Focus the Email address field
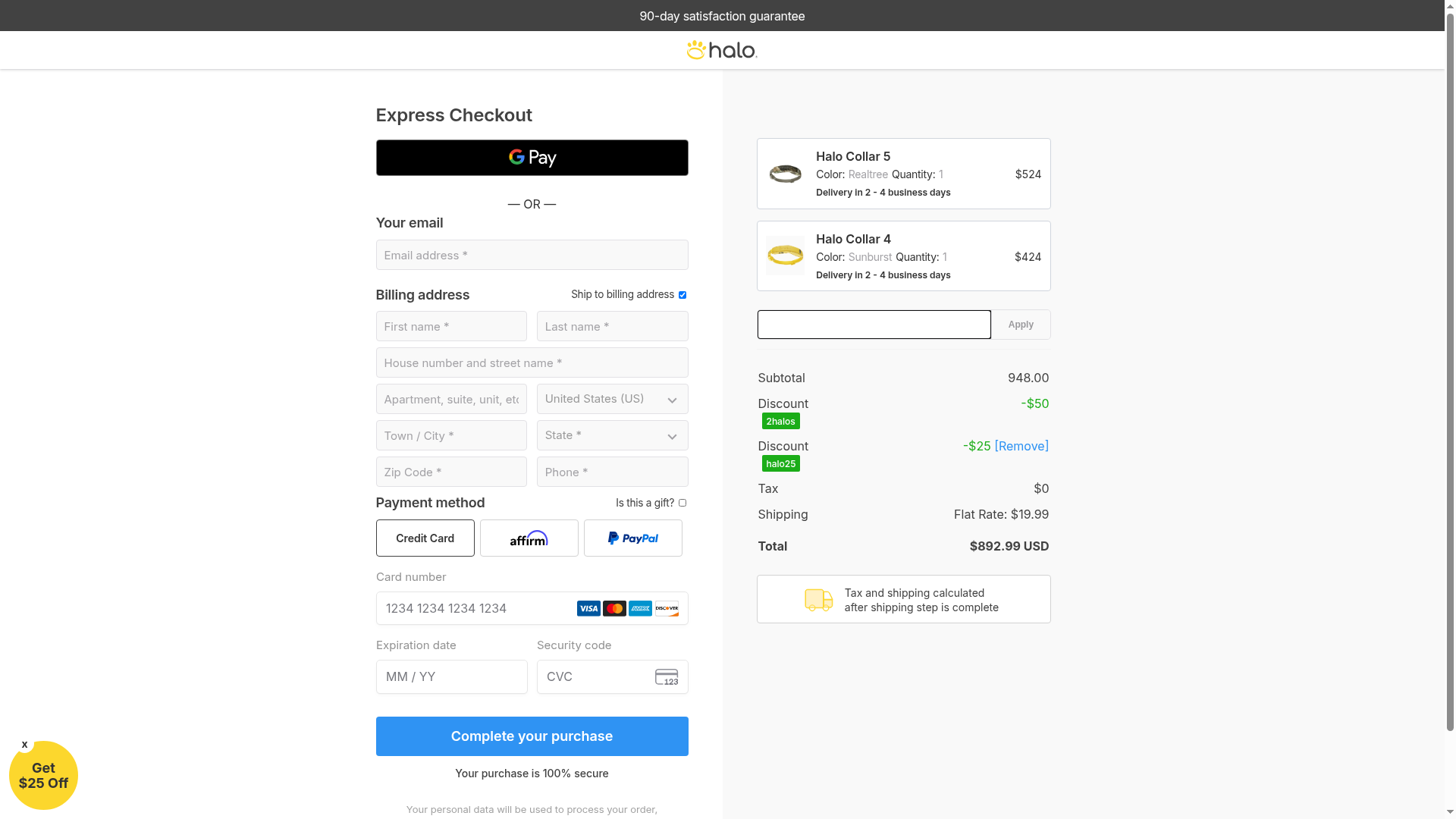Image resolution: width=1456 pixels, height=819 pixels. [532, 256]
